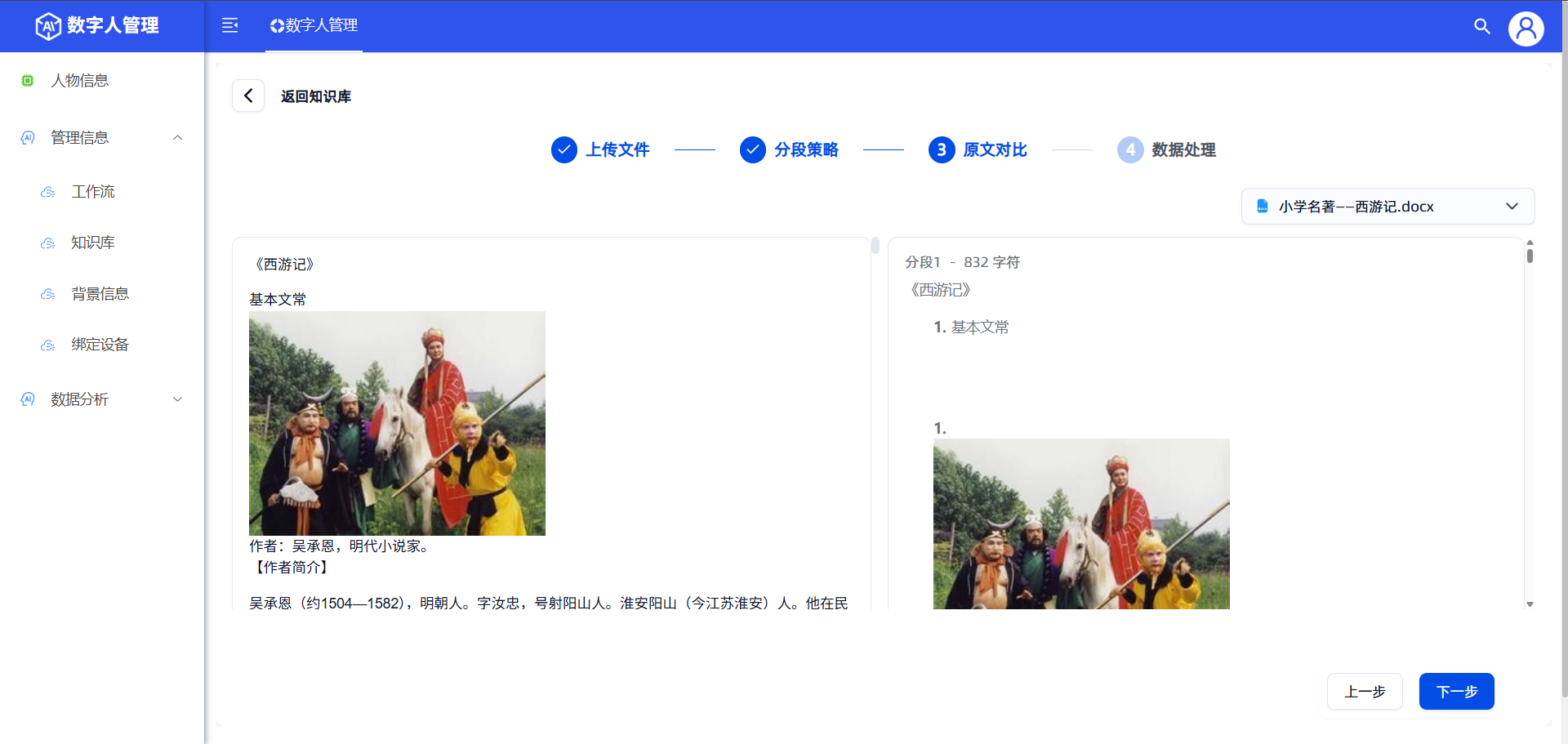Click the cloud icon beside 工作流
This screenshot has width=1568, height=744.
48,192
